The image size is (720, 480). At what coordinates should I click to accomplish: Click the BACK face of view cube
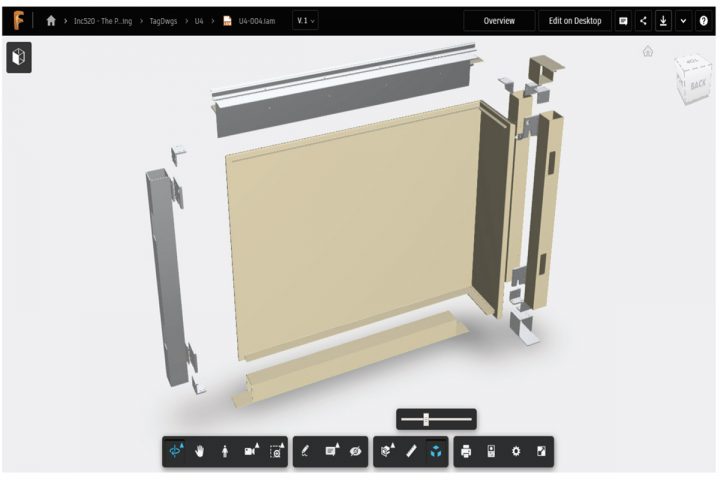696,84
